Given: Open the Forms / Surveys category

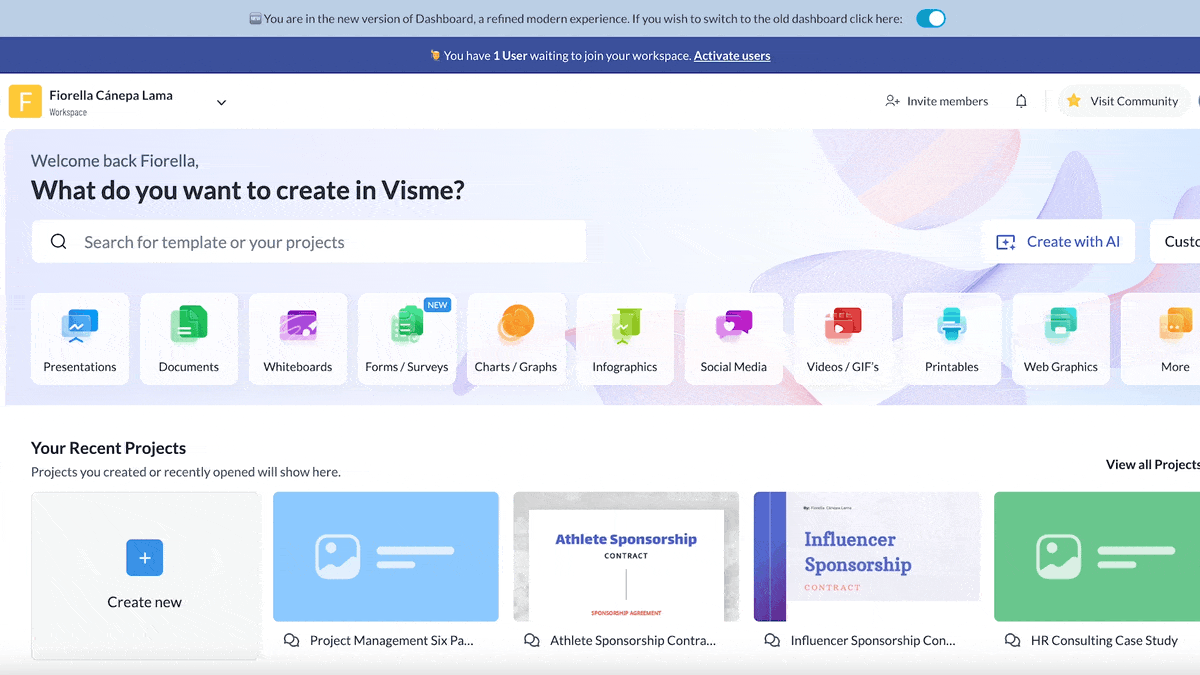Looking at the screenshot, I should pos(407,339).
